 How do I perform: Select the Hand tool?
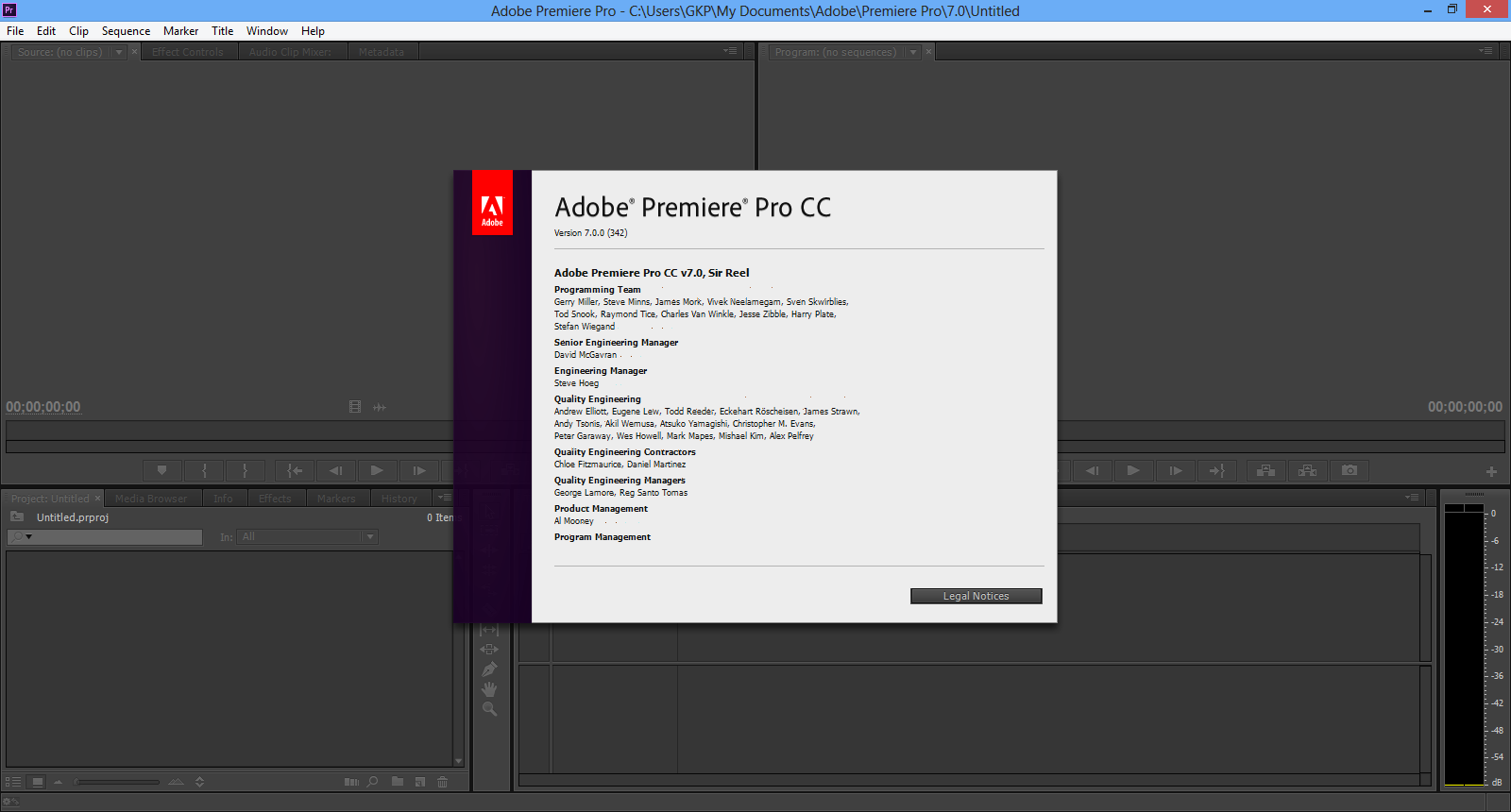coord(489,689)
